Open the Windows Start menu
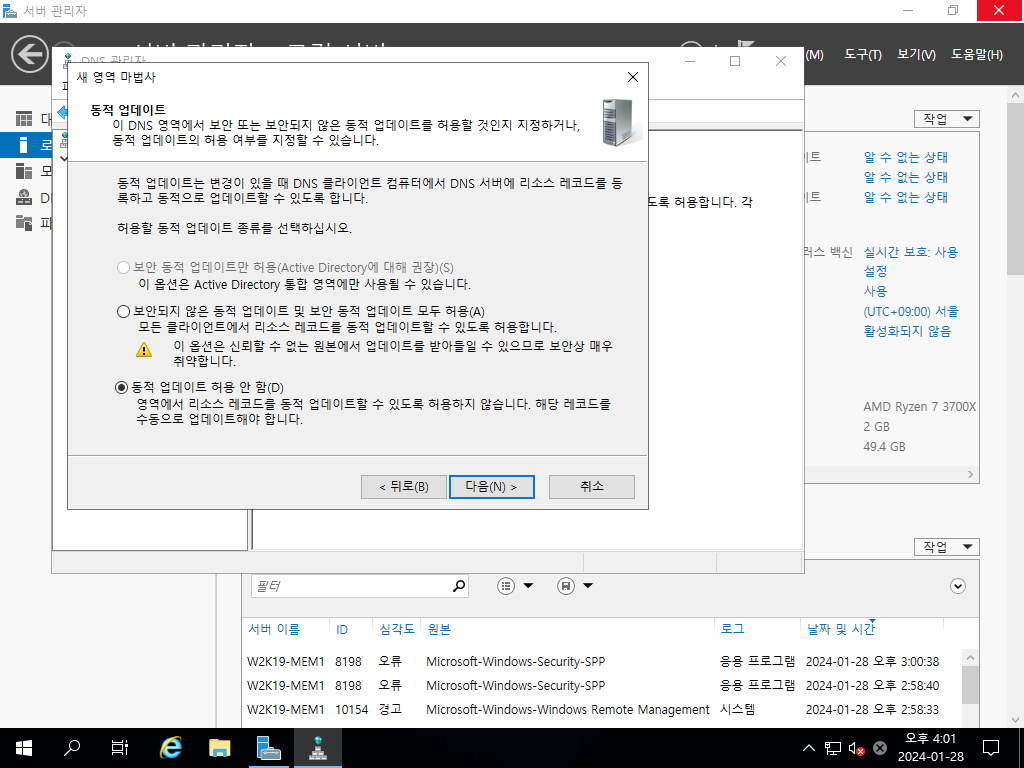The height and width of the screenshot is (768, 1024). (x=24, y=748)
